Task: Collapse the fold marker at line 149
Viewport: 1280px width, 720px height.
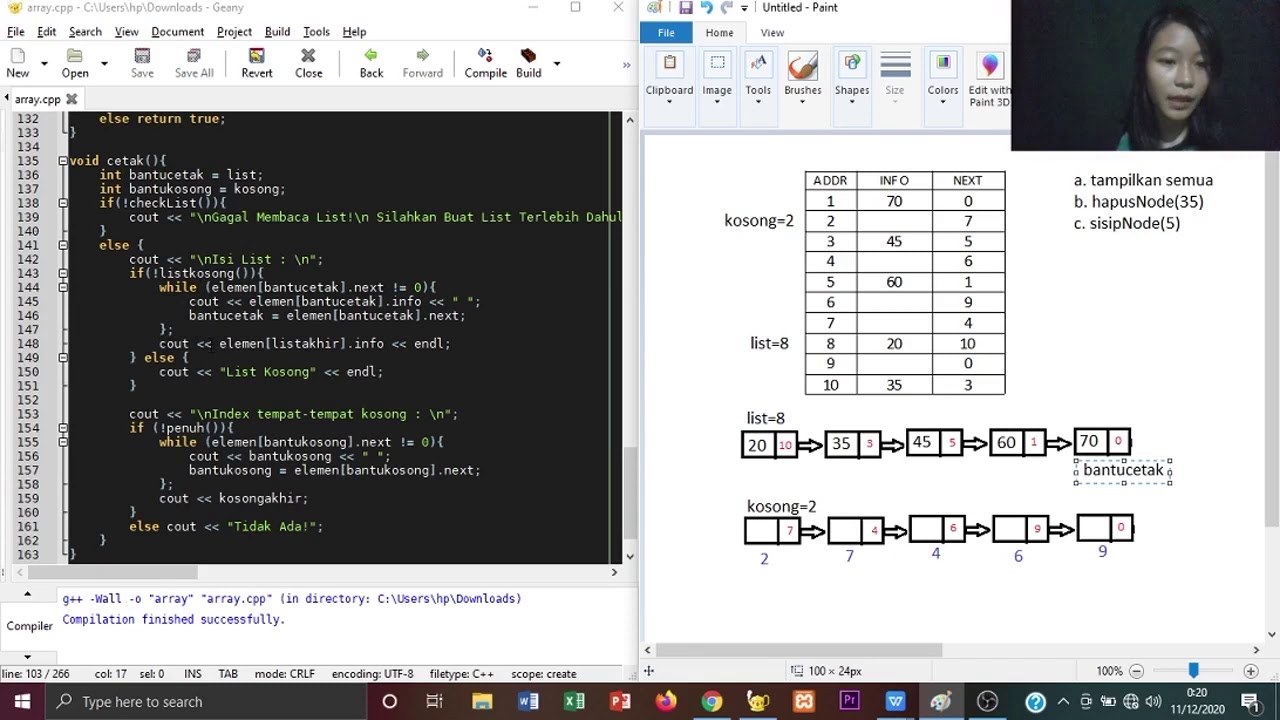Action: [x=63, y=357]
